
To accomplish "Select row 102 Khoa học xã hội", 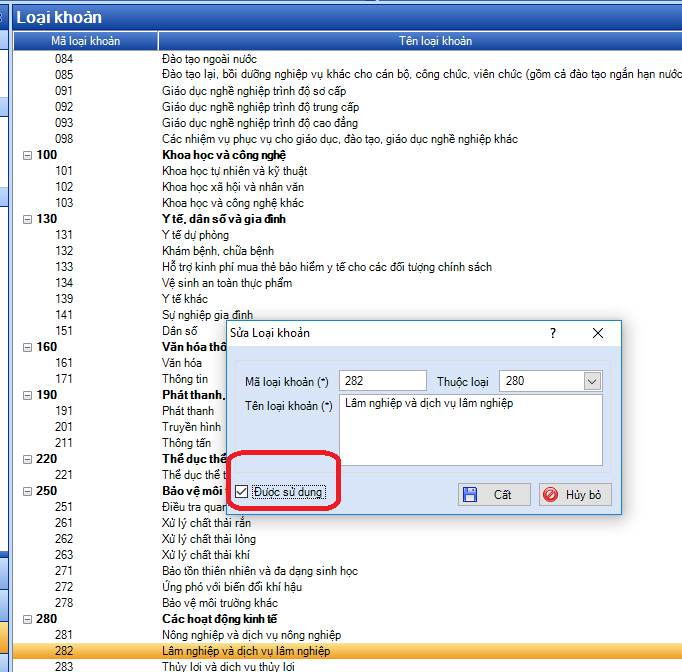I will (348, 187).
